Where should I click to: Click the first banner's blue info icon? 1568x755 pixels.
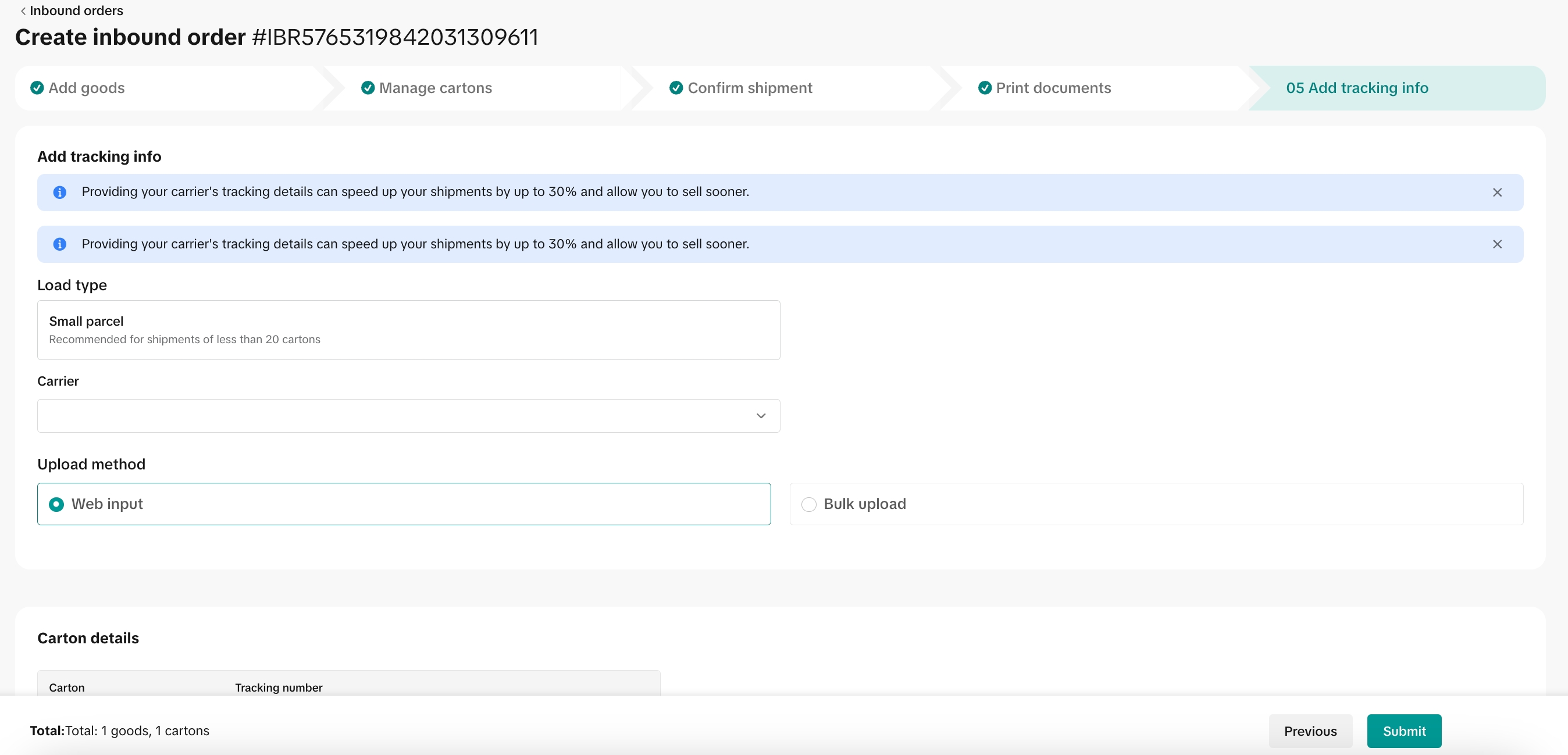point(60,193)
